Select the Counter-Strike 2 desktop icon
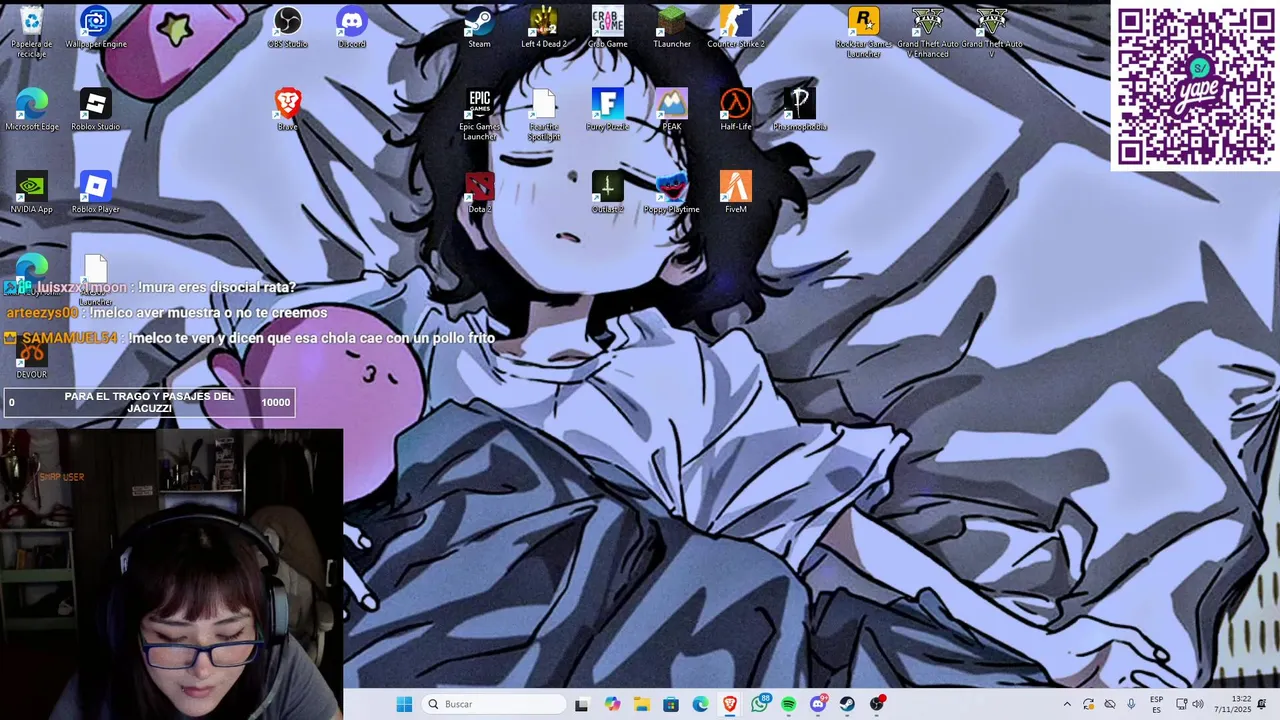Screen dimensions: 1280x720 (x=736, y=27)
